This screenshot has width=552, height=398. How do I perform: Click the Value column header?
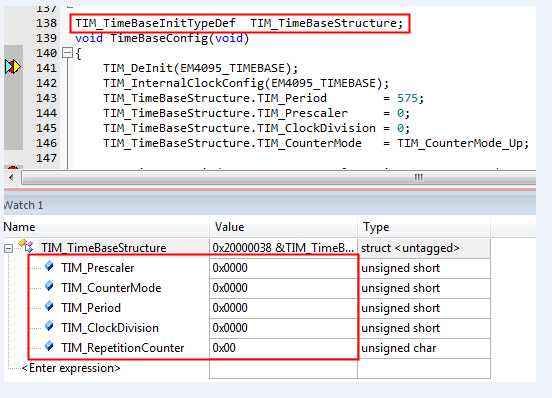(x=284, y=227)
